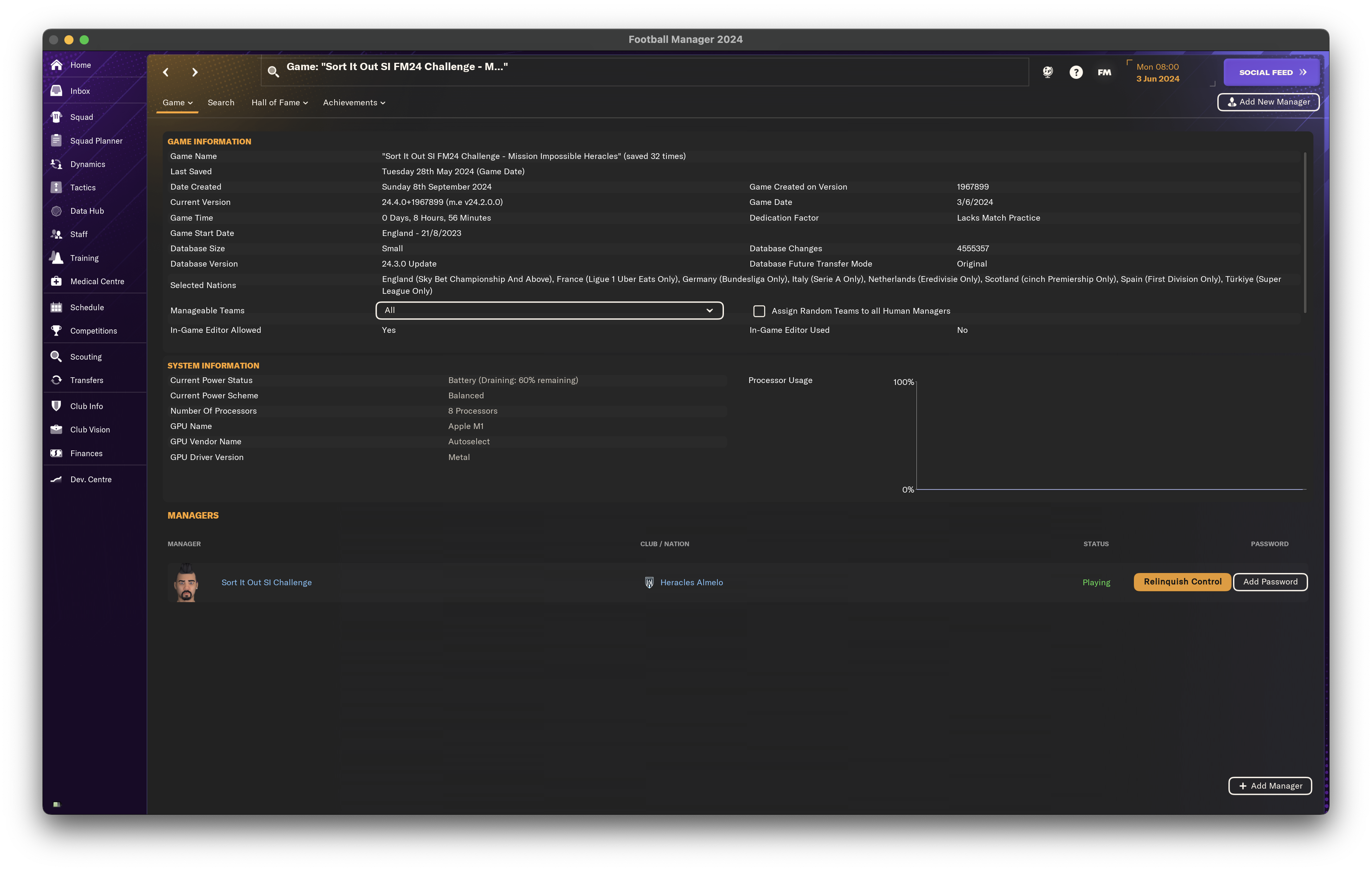Screen dimensions: 1372x871
Task: Open Transfers arrows icon
Action: (x=56, y=380)
